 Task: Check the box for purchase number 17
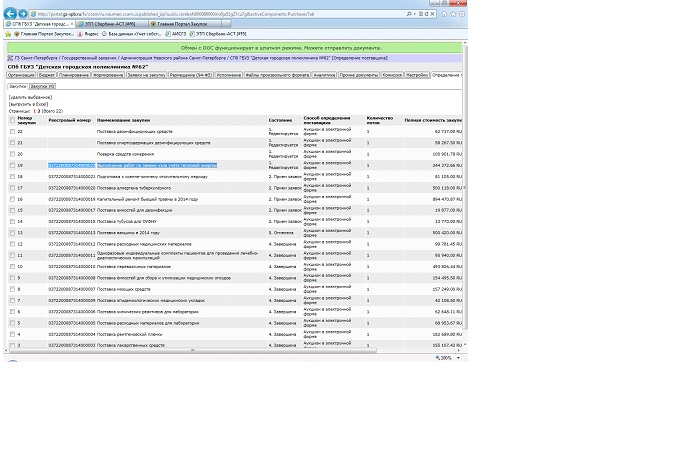(12, 188)
